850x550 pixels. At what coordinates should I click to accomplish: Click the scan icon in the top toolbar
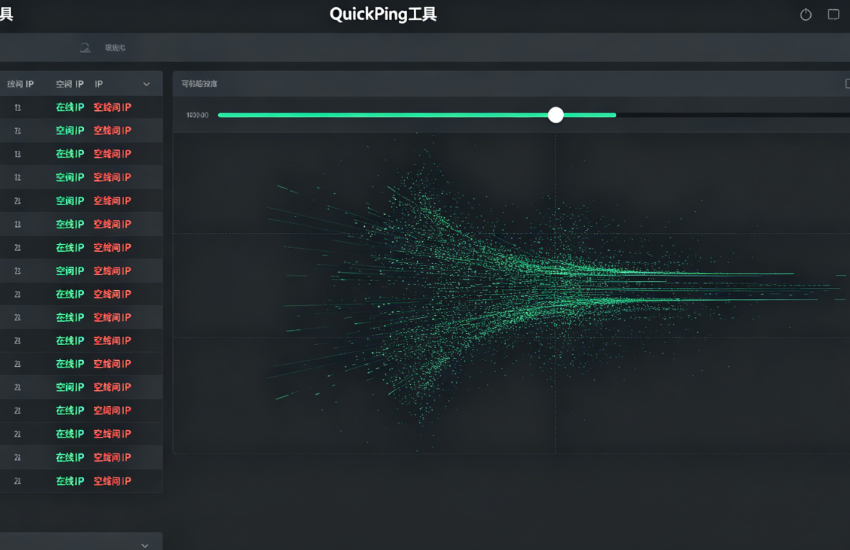coord(86,47)
